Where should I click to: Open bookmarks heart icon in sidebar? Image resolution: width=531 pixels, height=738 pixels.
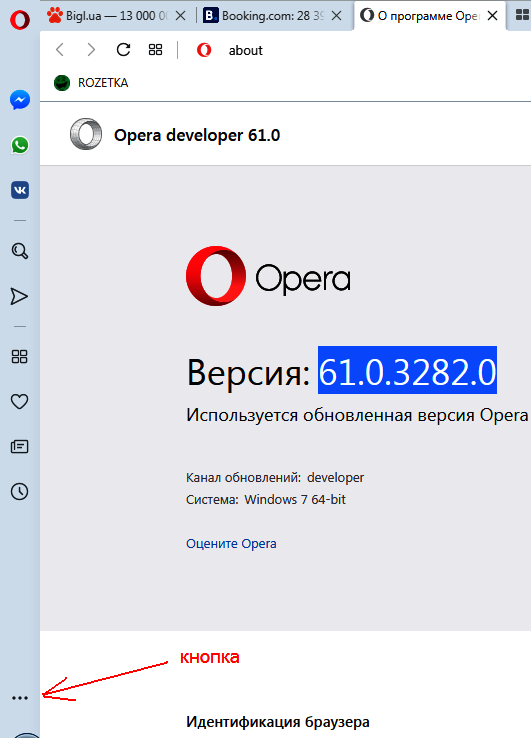19,401
